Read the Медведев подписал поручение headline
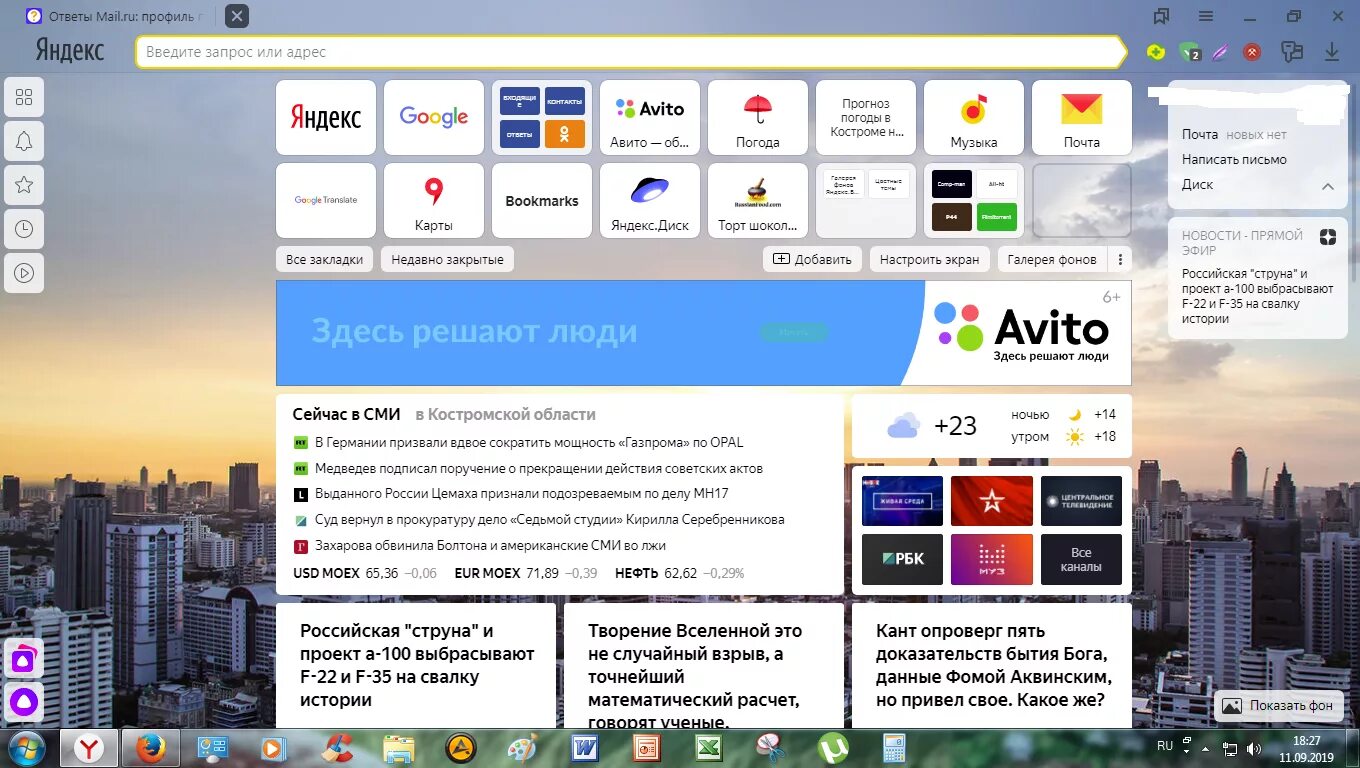Image resolution: width=1360 pixels, height=768 pixels. coord(538,468)
